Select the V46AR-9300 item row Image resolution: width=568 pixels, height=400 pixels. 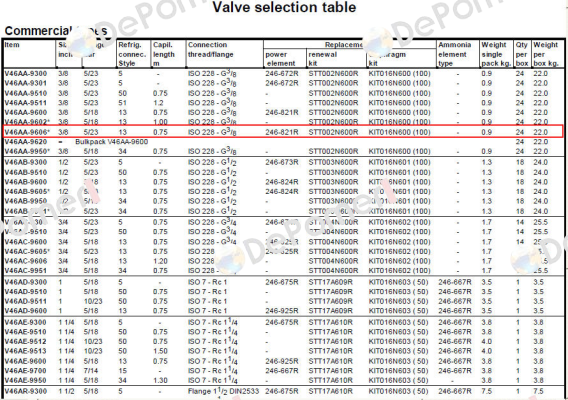coord(283,391)
